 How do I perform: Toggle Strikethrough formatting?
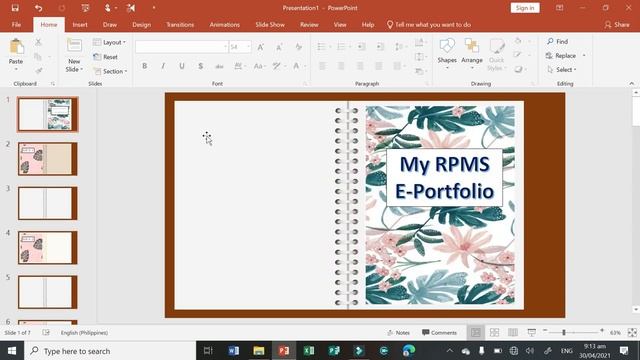pyautogui.click(x=219, y=66)
